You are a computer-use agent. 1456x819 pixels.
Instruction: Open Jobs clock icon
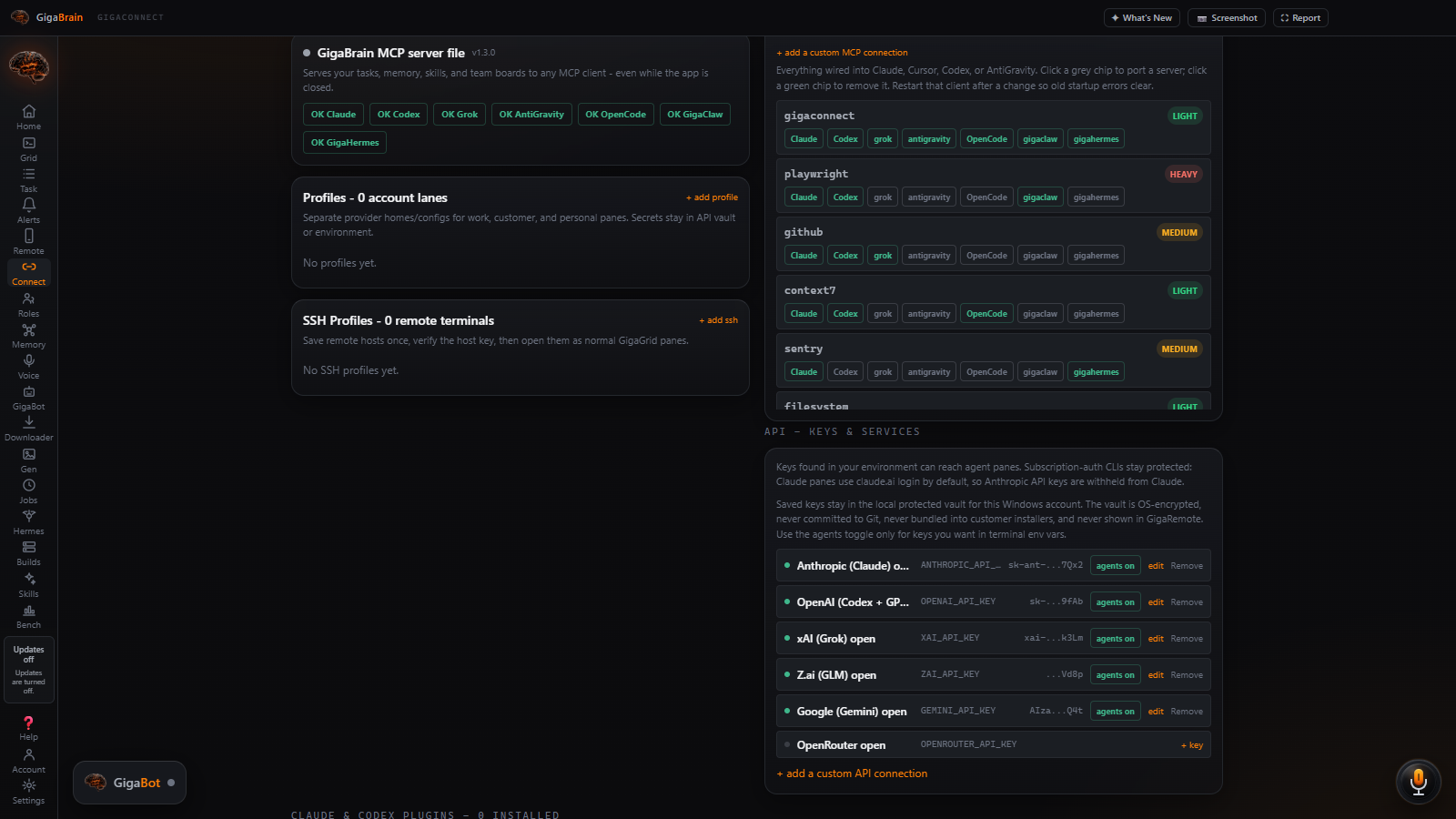coord(28,491)
